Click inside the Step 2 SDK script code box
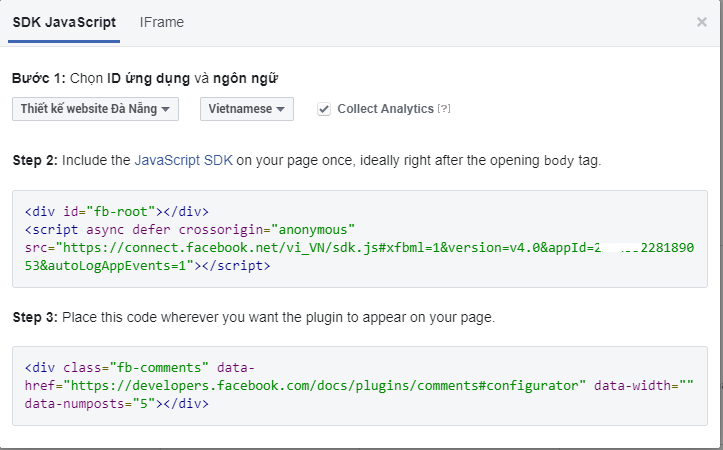 (360, 239)
